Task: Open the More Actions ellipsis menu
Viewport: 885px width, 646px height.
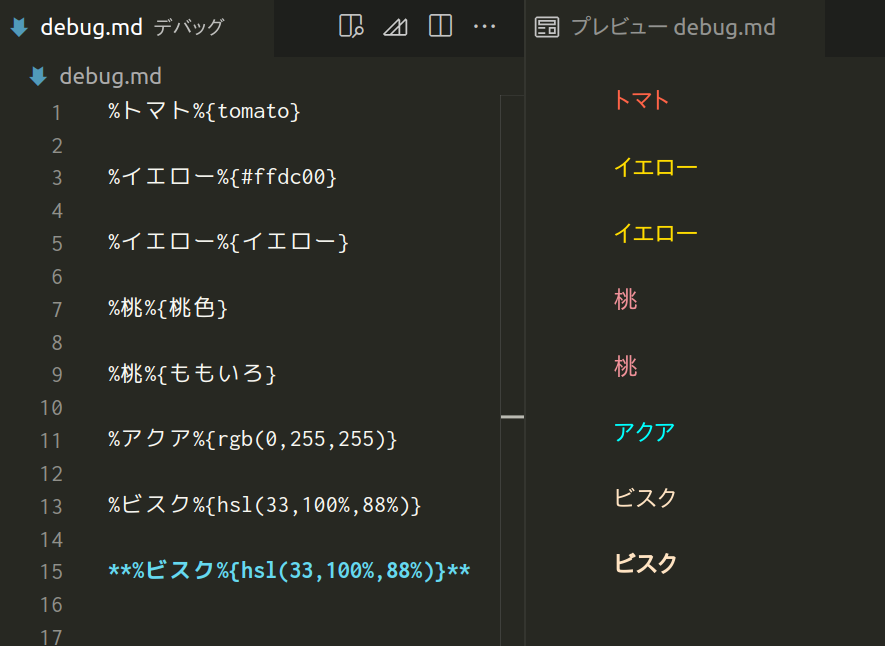Action: click(x=485, y=27)
